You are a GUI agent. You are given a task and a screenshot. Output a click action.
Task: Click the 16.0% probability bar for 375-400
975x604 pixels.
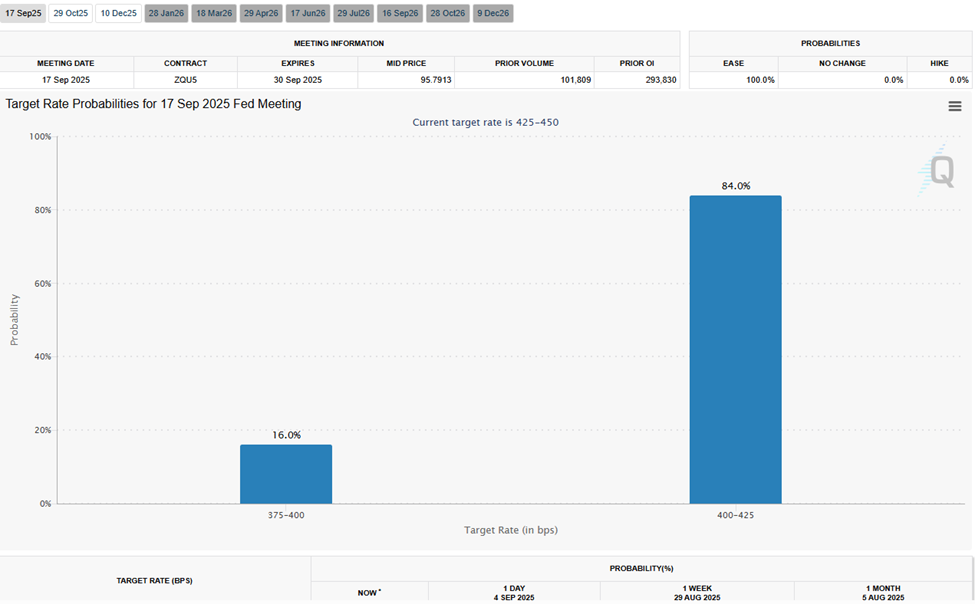[x=286, y=475]
